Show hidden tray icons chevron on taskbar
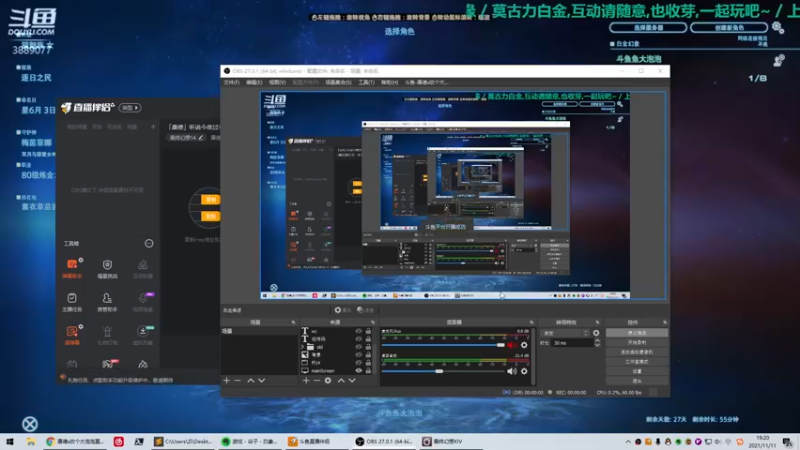Screen dimensions: 800x450 (x=628, y=442)
